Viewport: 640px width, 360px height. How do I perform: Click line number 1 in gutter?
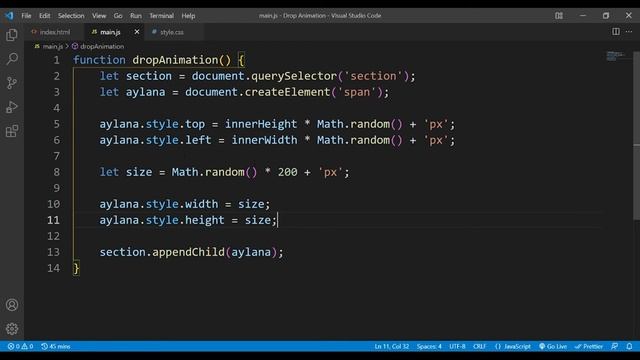[x=56, y=60]
